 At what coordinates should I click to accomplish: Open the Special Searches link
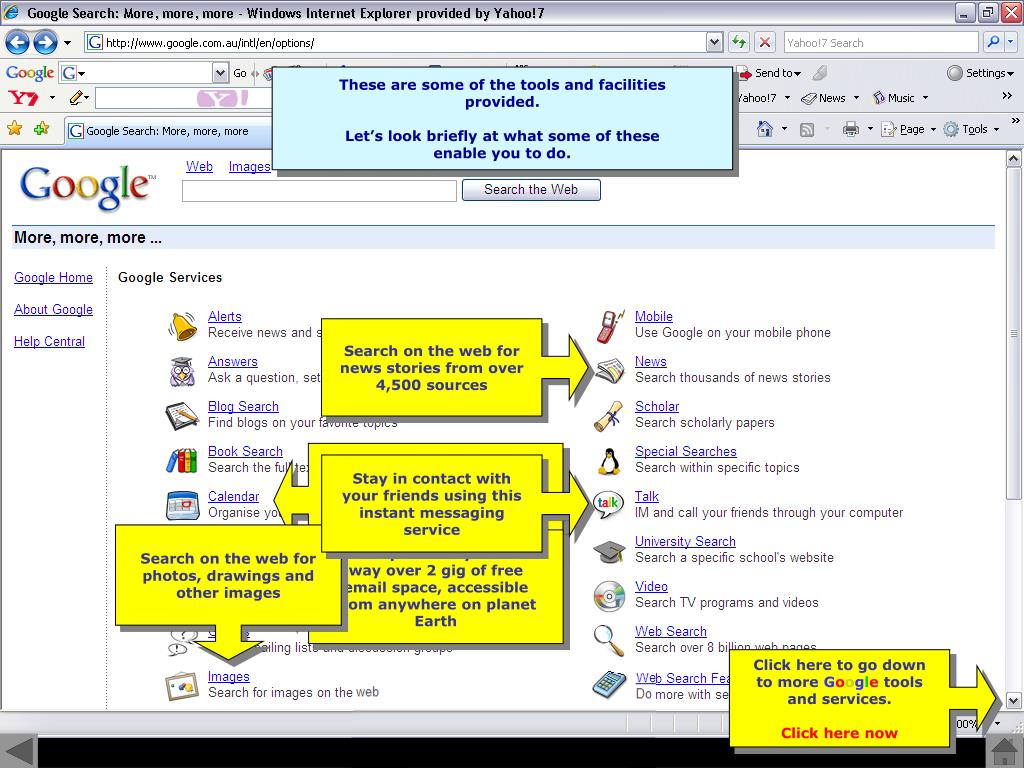(686, 452)
